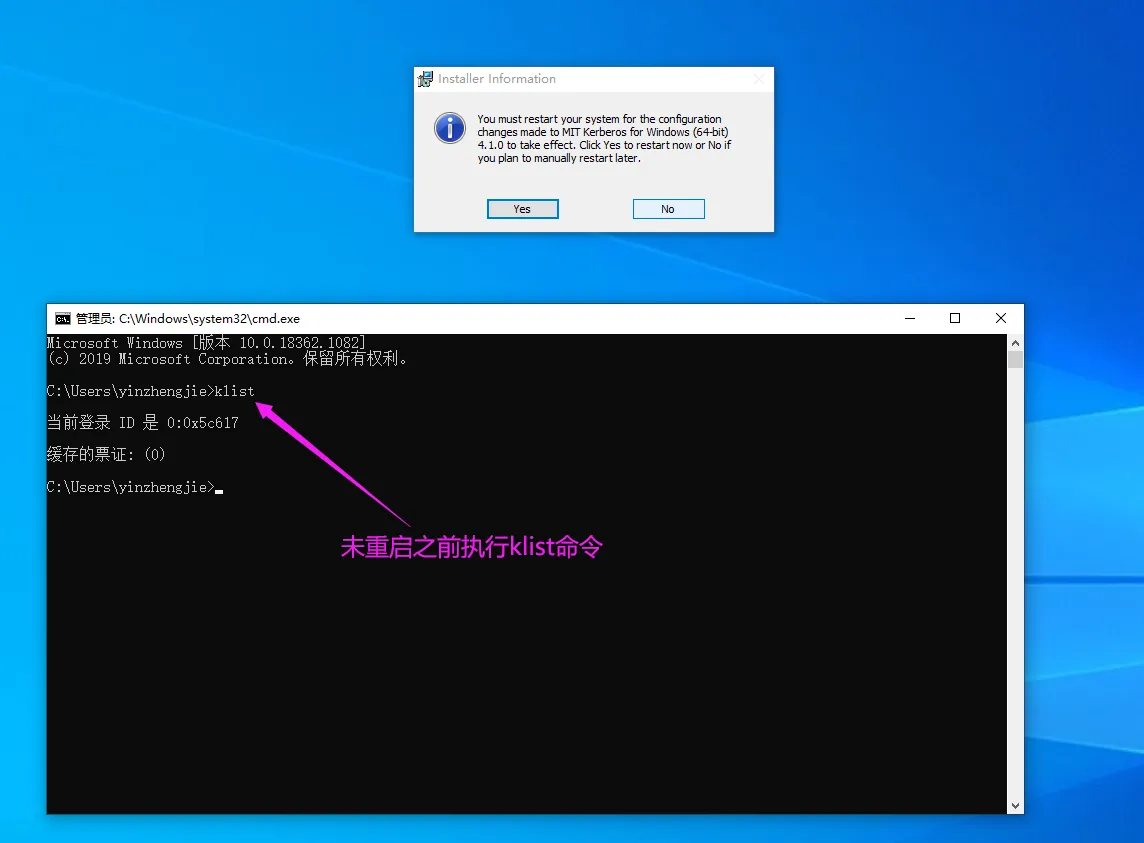Click the scroll up arrow in the console

click(x=1015, y=342)
